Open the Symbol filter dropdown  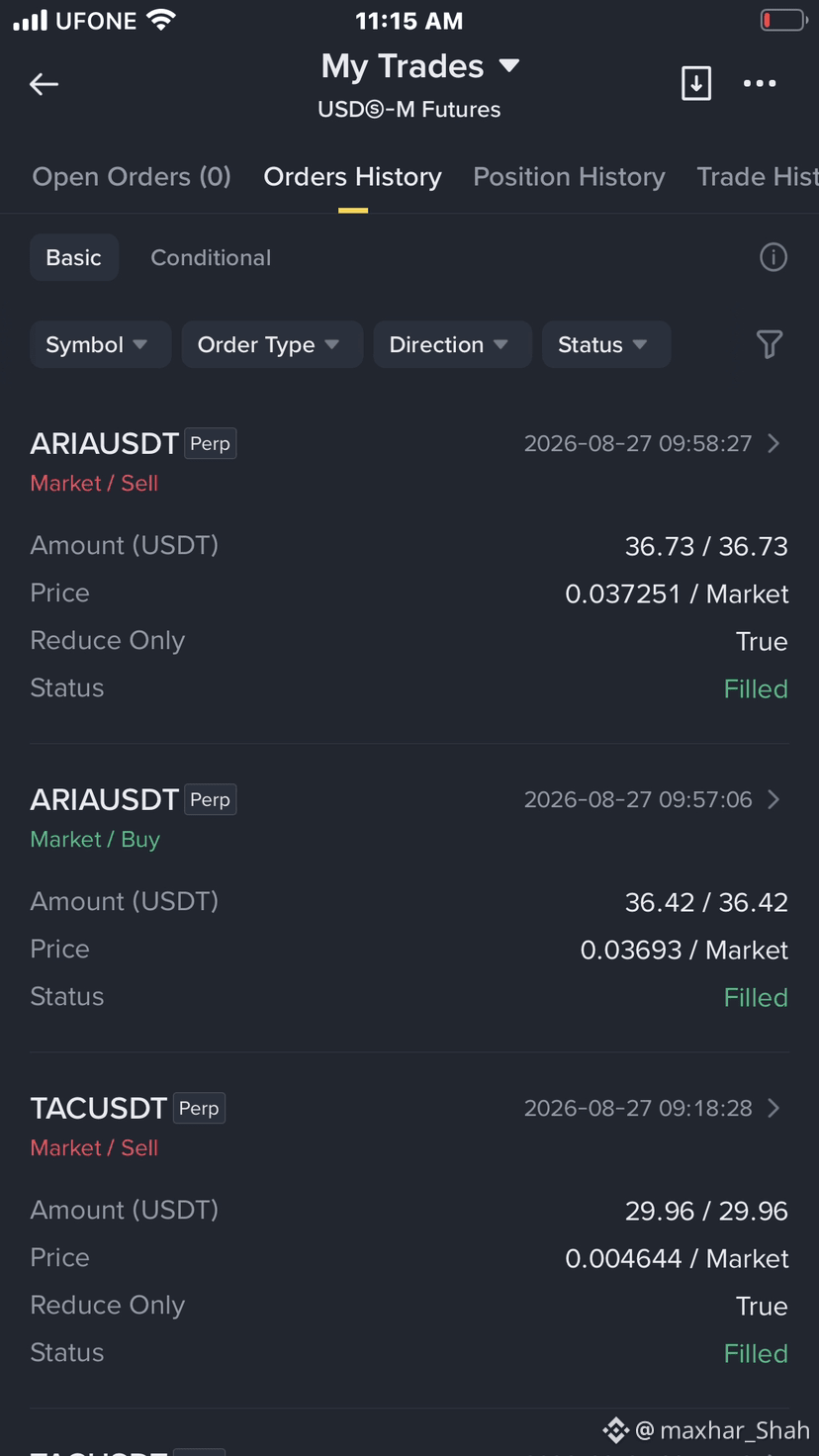pos(100,344)
